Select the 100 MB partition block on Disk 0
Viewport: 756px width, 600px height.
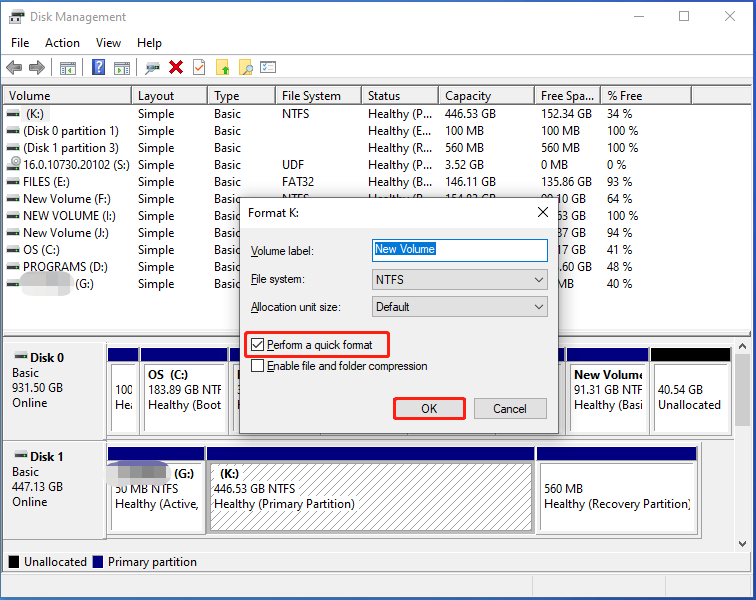click(x=123, y=390)
